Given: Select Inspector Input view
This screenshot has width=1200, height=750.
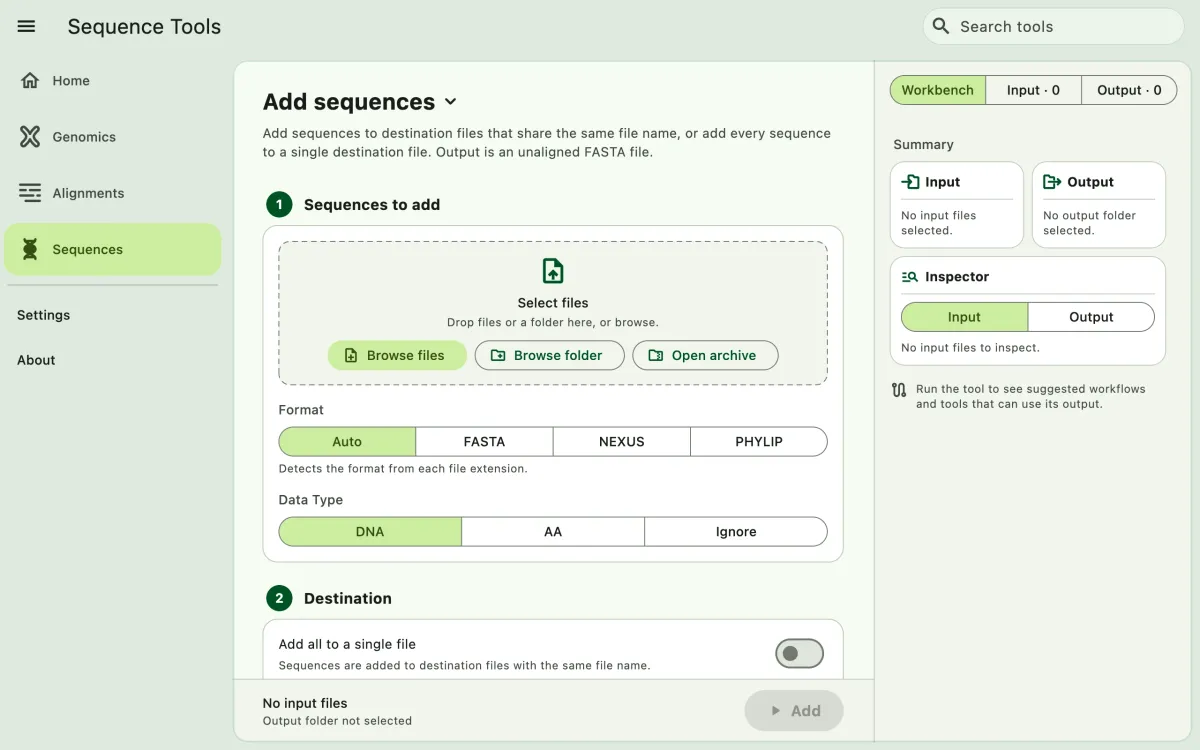Looking at the screenshot, I should point(964,317).
